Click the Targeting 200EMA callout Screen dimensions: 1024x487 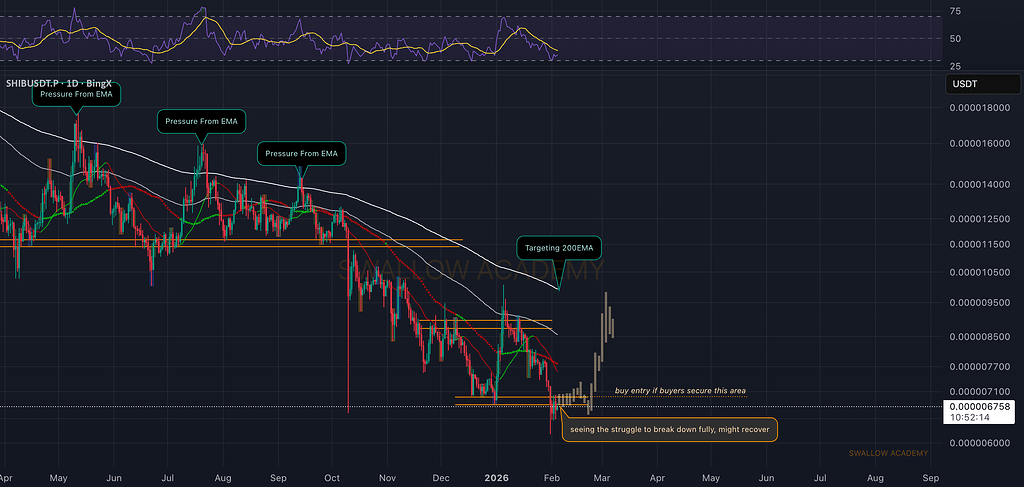[x=560, y=245]
